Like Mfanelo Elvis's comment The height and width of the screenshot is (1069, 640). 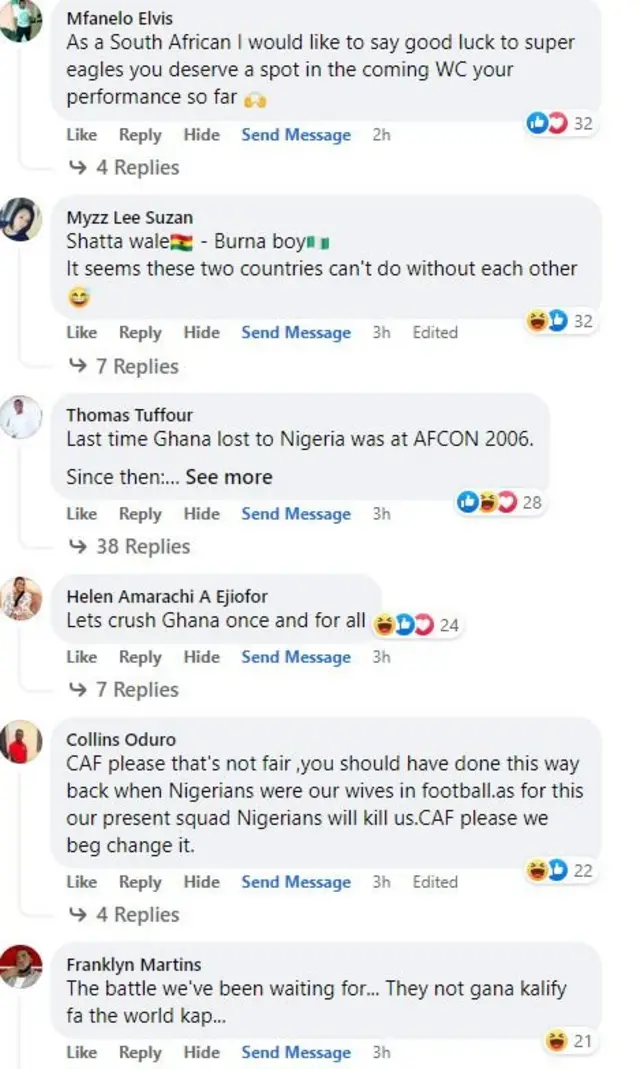[x=82, y=135]
